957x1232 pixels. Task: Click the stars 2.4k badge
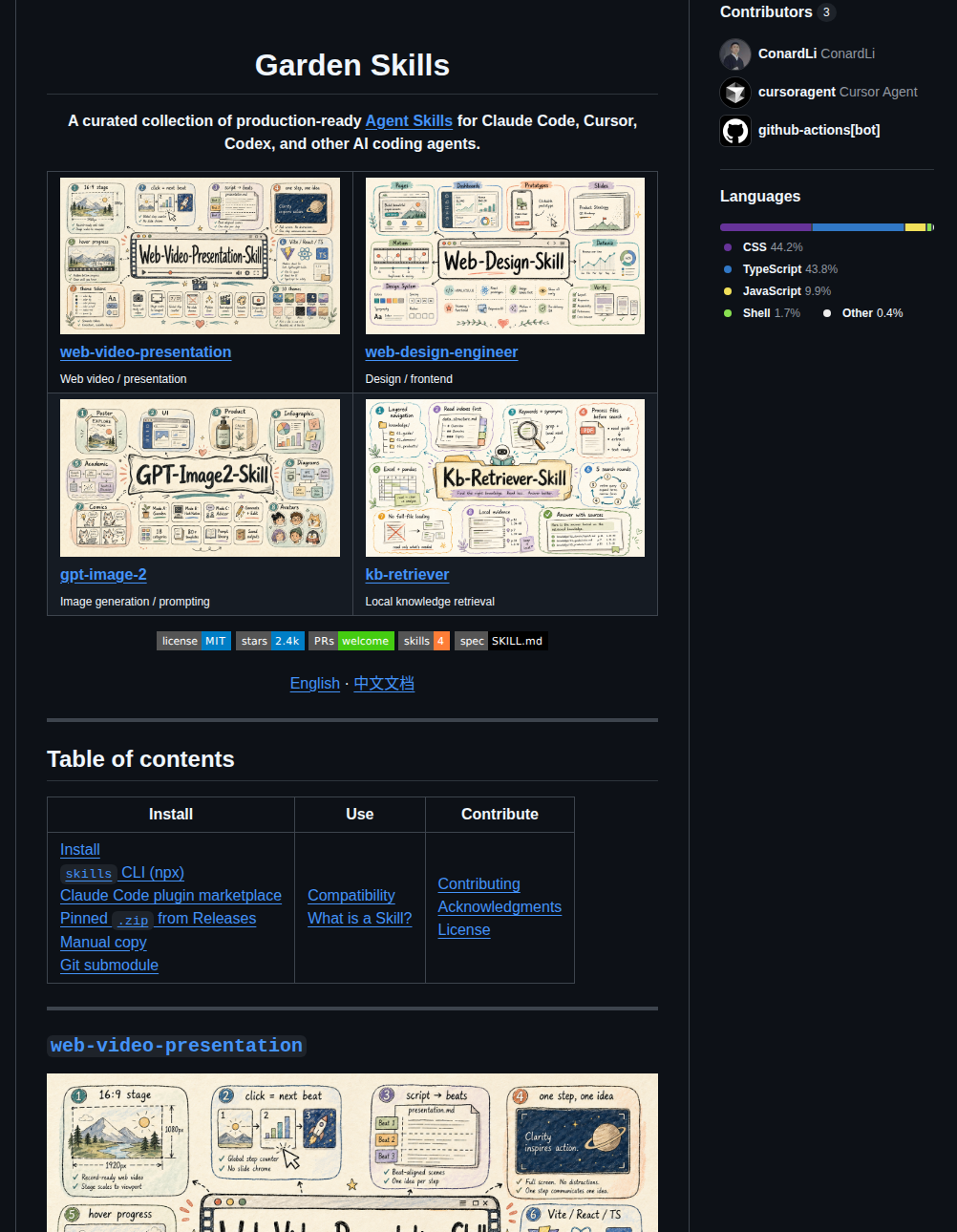[x=270, y=641]
